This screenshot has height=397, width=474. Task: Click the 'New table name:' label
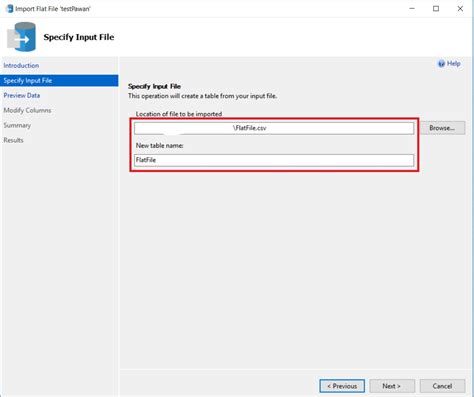[160, 146]
